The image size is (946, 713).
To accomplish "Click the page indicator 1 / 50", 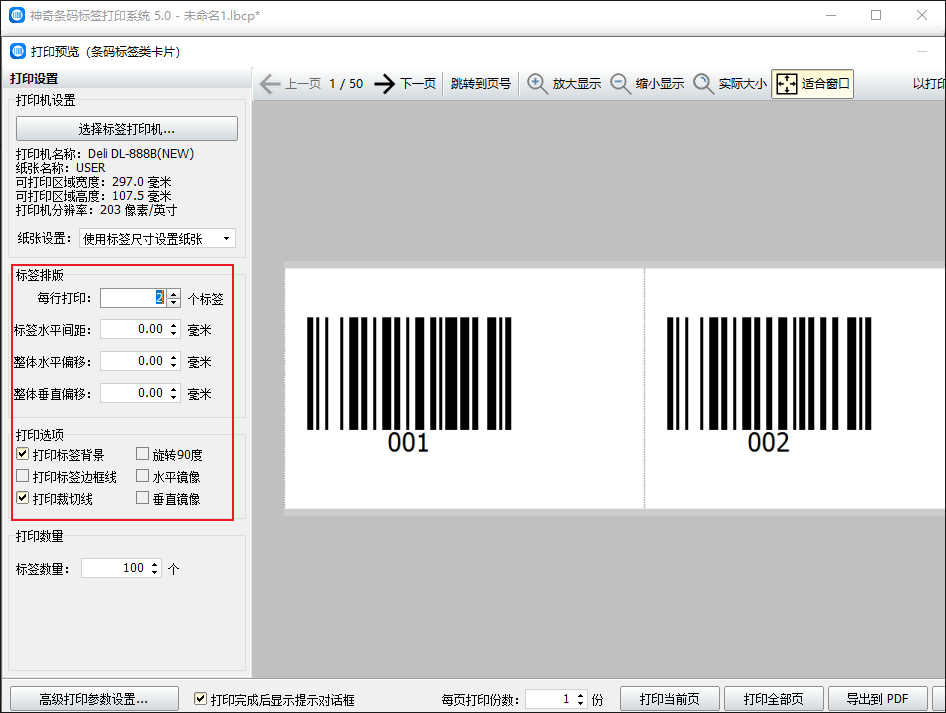I will click(x=346, y=84).
